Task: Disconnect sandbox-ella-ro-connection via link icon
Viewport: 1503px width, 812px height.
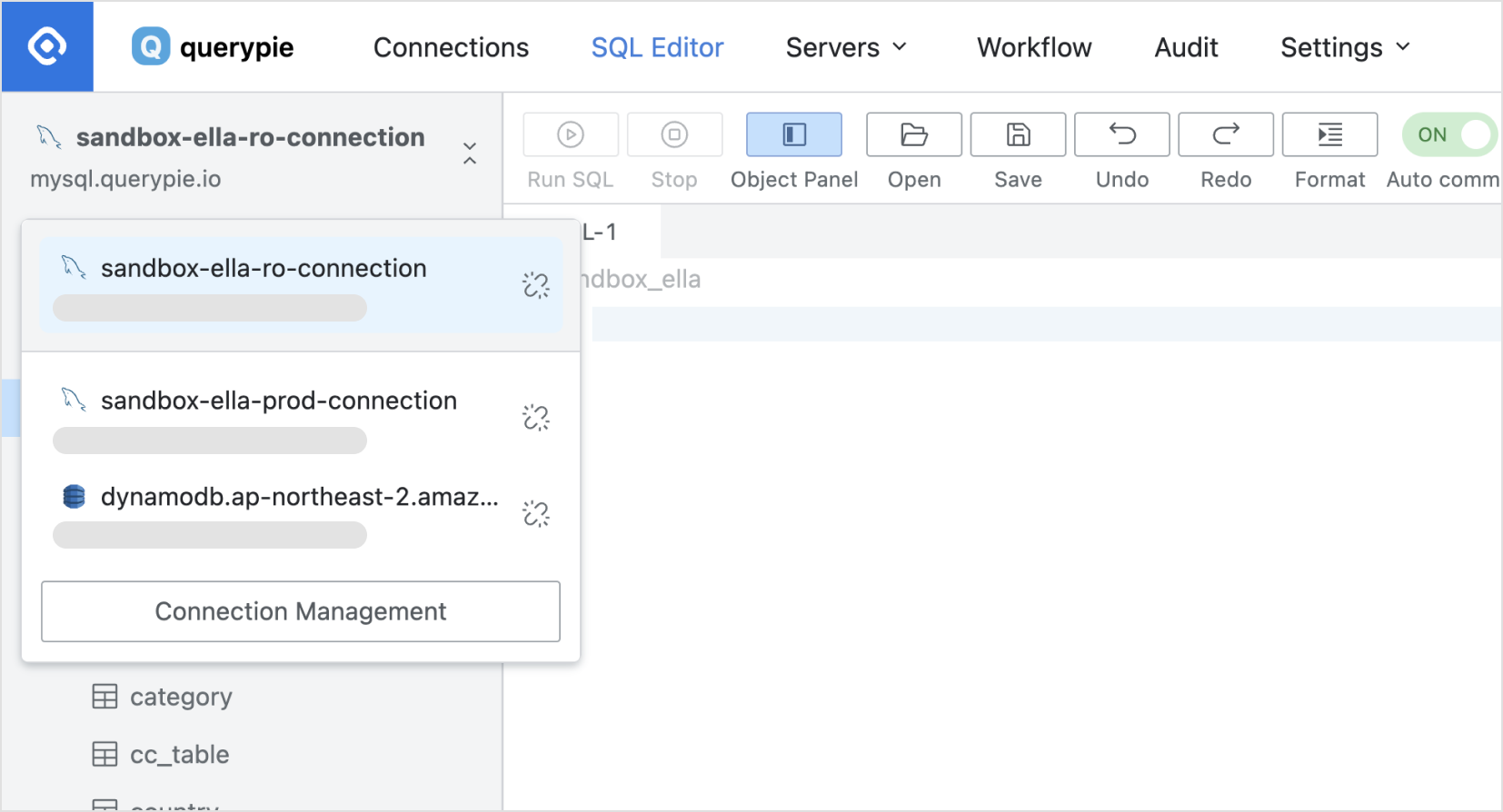Action: pyautogui.click(x=536, y=285)
